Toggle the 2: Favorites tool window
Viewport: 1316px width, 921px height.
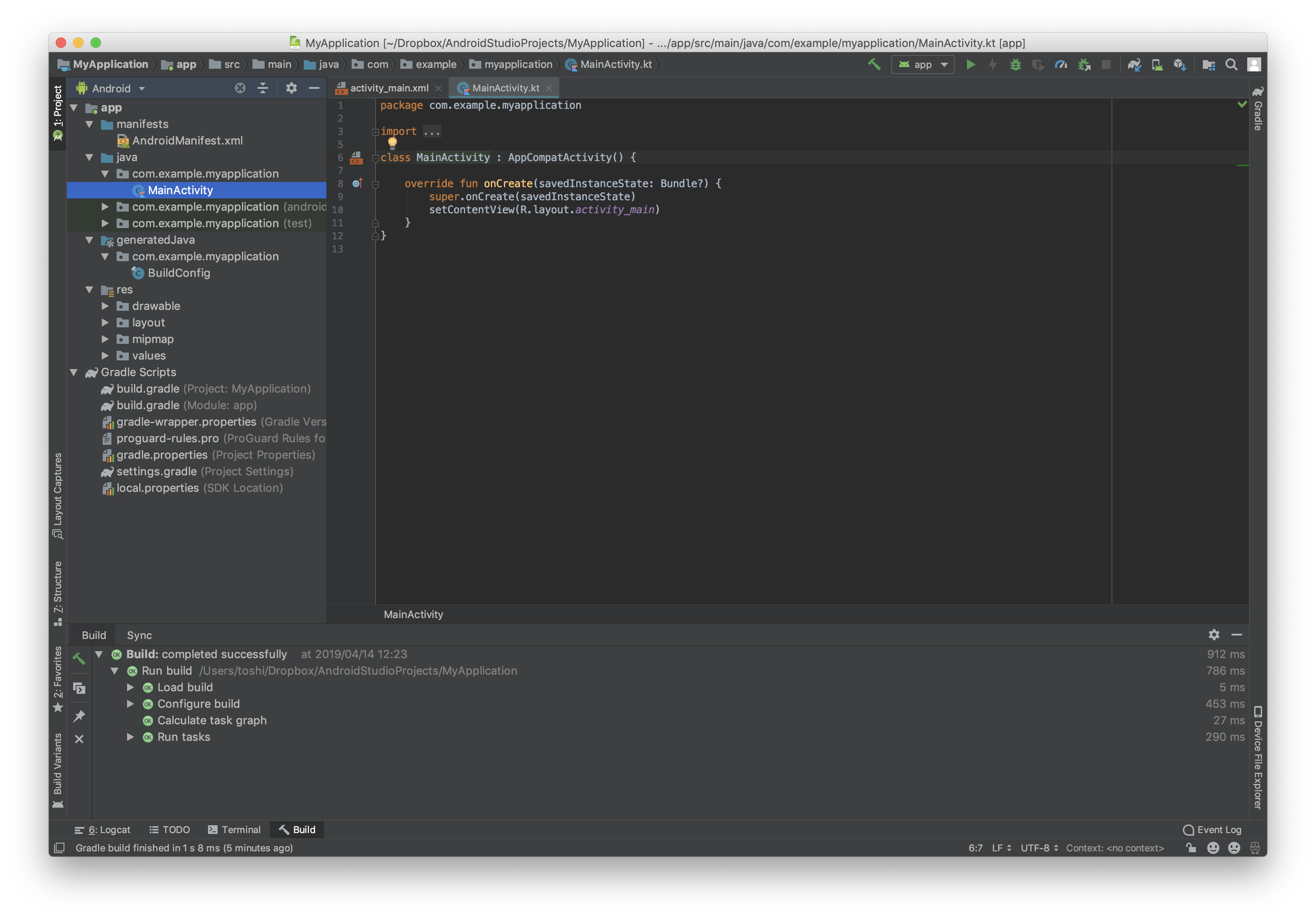58,679
